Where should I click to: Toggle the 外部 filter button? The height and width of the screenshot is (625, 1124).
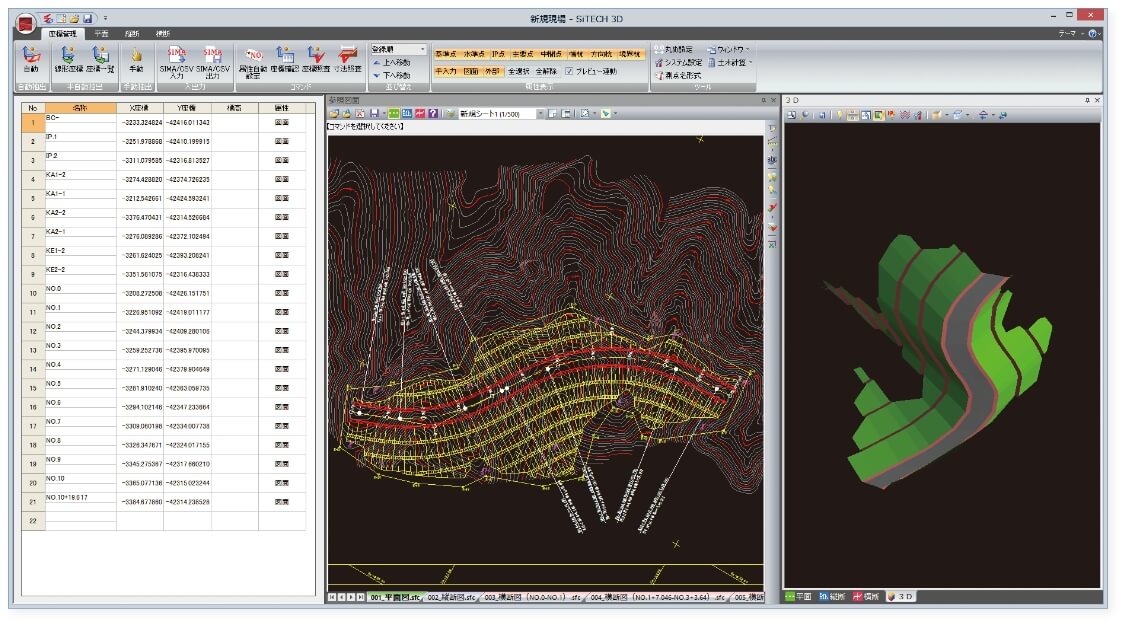tap(492, 71)
